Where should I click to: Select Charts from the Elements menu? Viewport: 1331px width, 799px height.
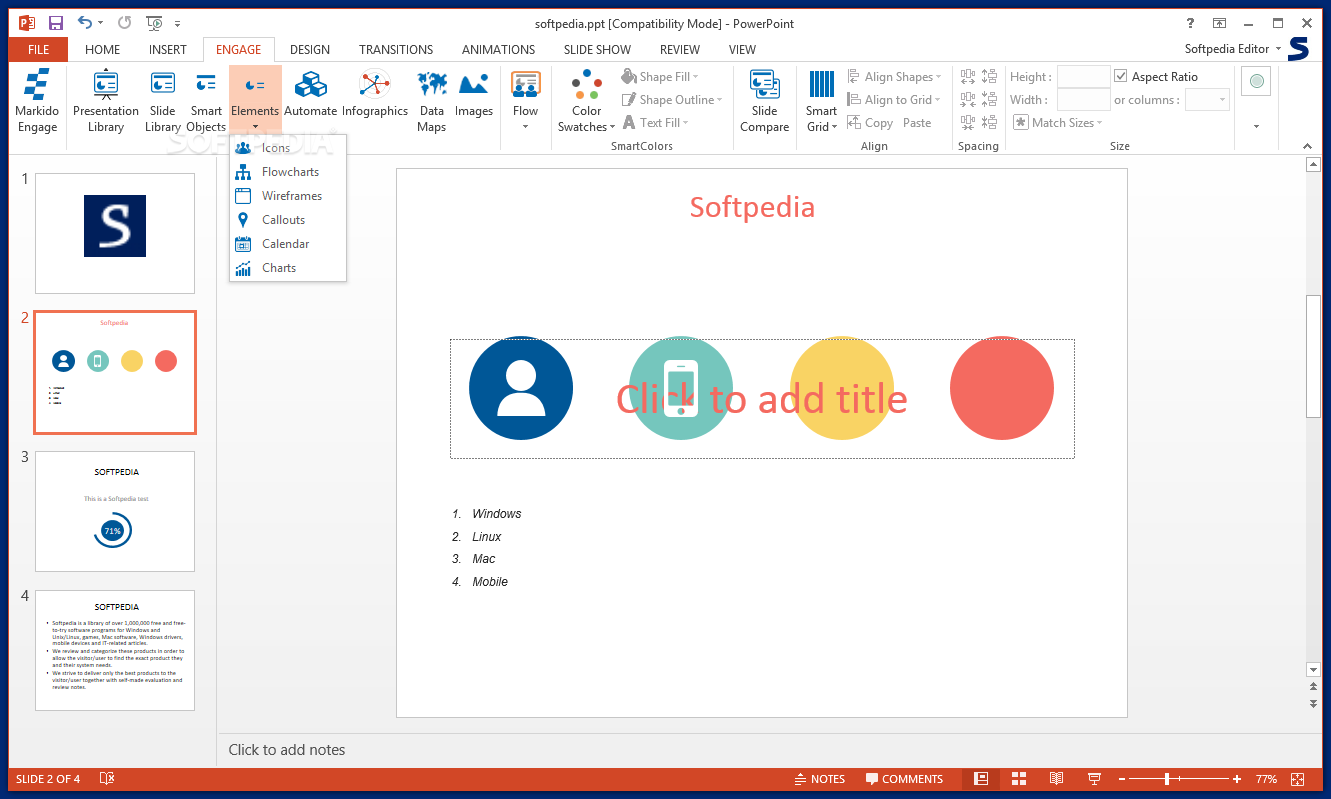(288, 268)
